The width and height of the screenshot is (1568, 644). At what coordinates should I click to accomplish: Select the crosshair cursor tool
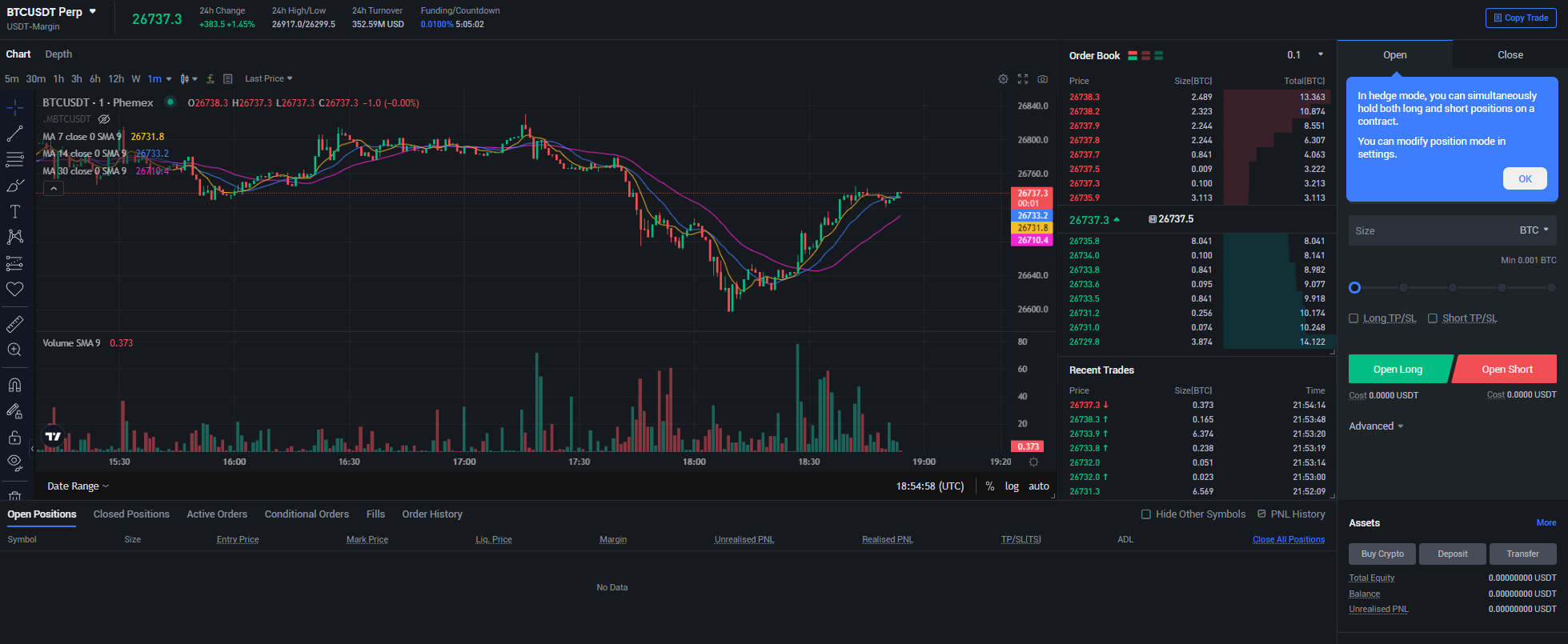point(14,107)
